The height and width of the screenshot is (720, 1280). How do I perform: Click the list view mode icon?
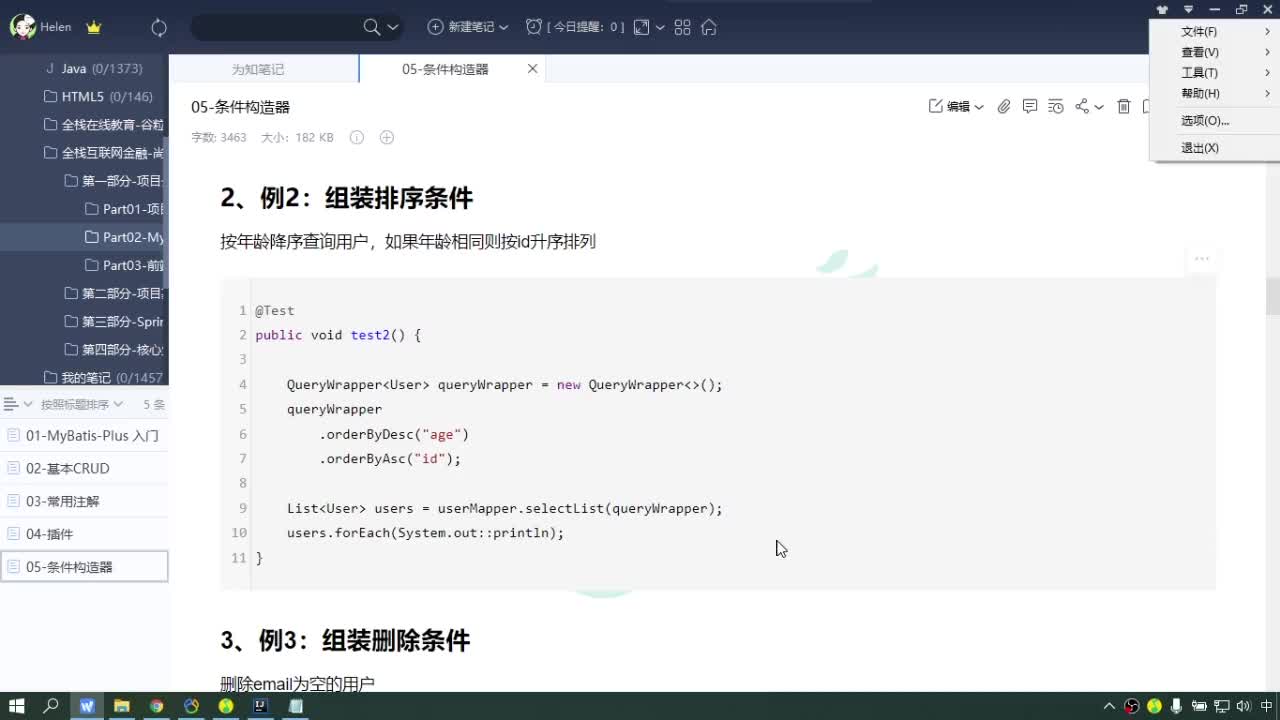click(x=12, y=404)
